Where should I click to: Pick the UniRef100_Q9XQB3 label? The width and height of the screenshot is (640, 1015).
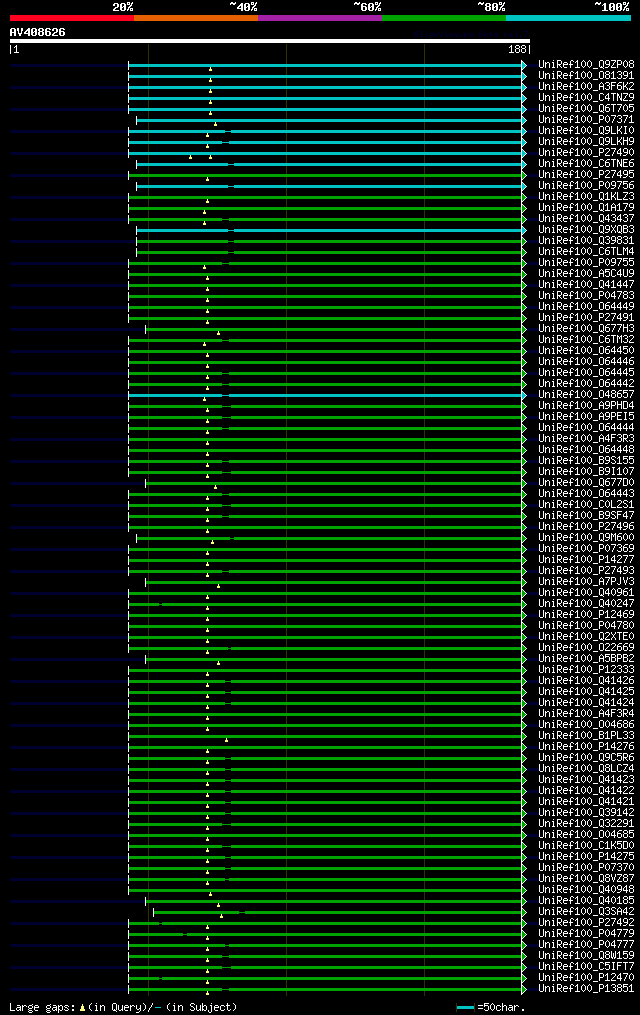[x=586, y=229]
